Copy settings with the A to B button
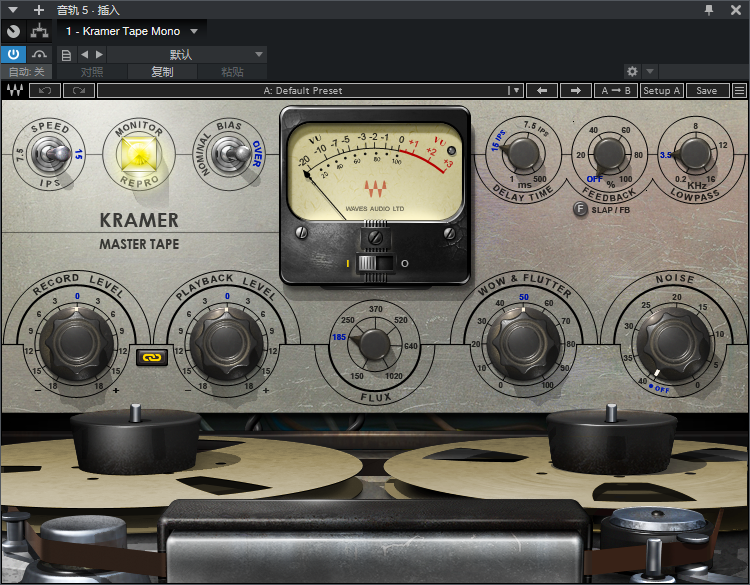 coord(616,90)
